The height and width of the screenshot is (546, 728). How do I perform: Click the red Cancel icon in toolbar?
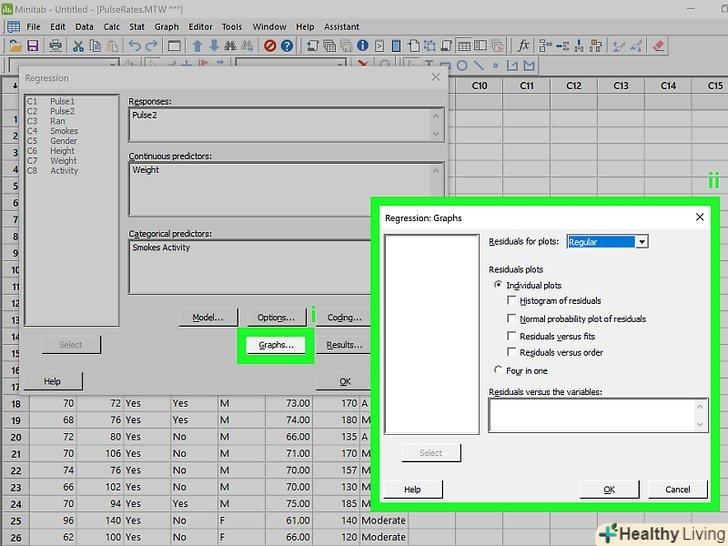[268, 46]
